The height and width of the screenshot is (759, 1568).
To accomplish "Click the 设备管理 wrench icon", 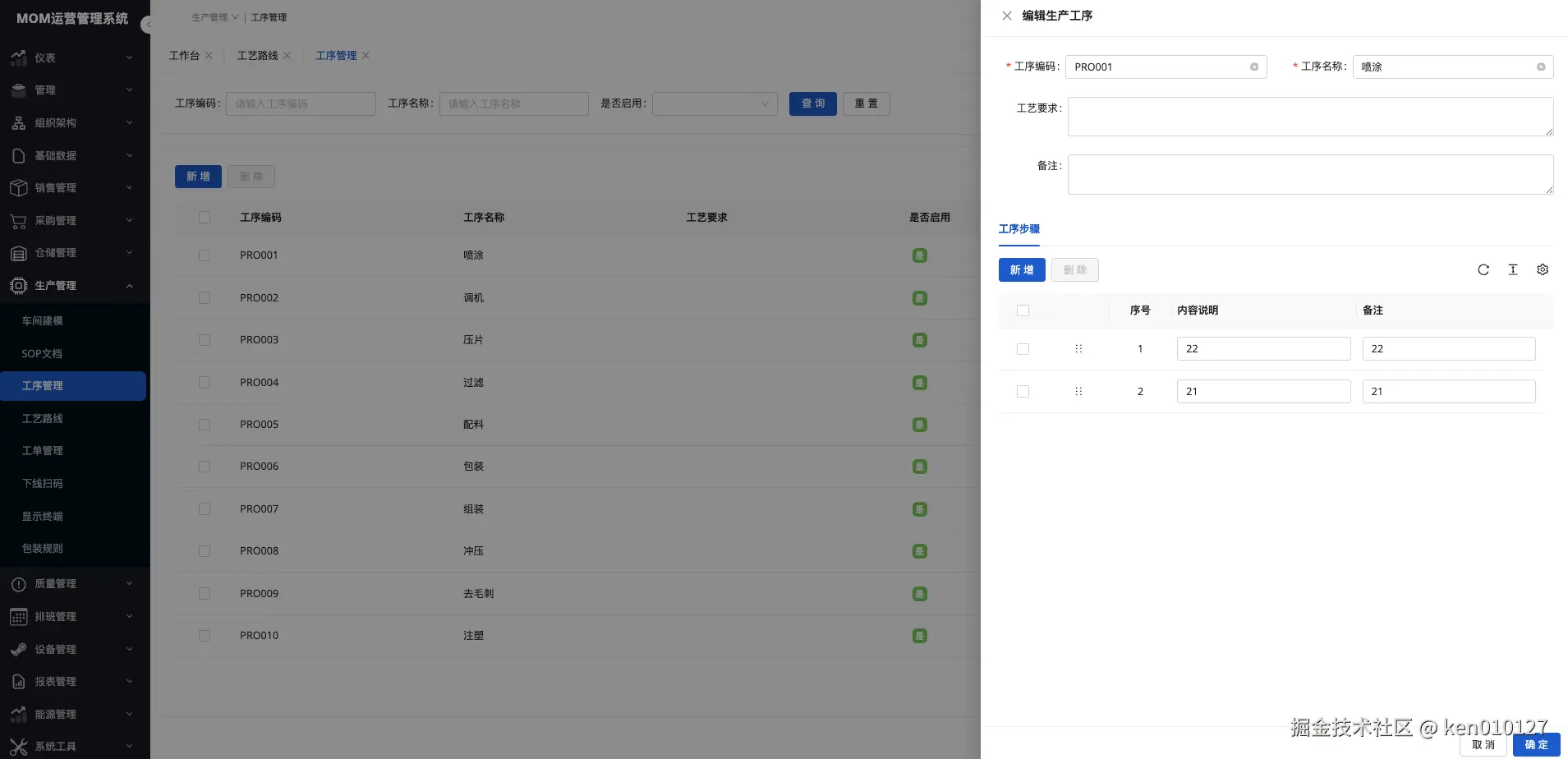I will tap(18, 649).
